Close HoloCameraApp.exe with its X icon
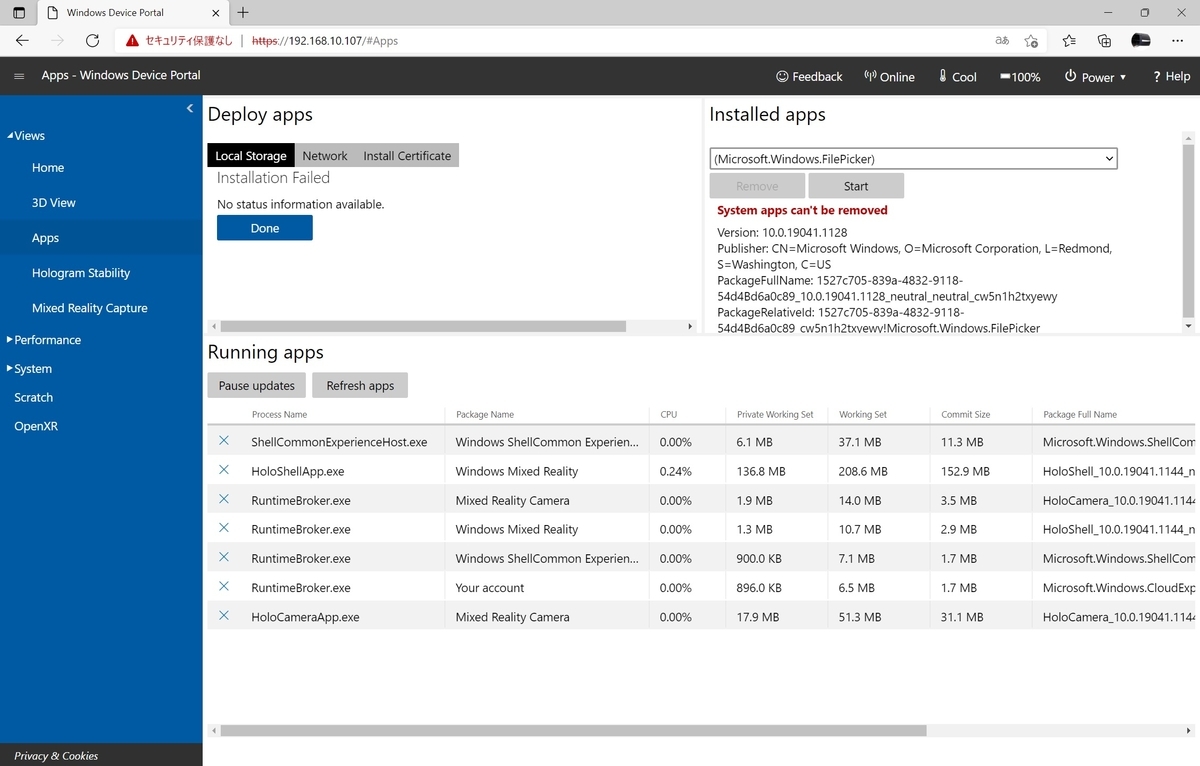This screenshot has height=766, width=1200. (x=224, y=616)
